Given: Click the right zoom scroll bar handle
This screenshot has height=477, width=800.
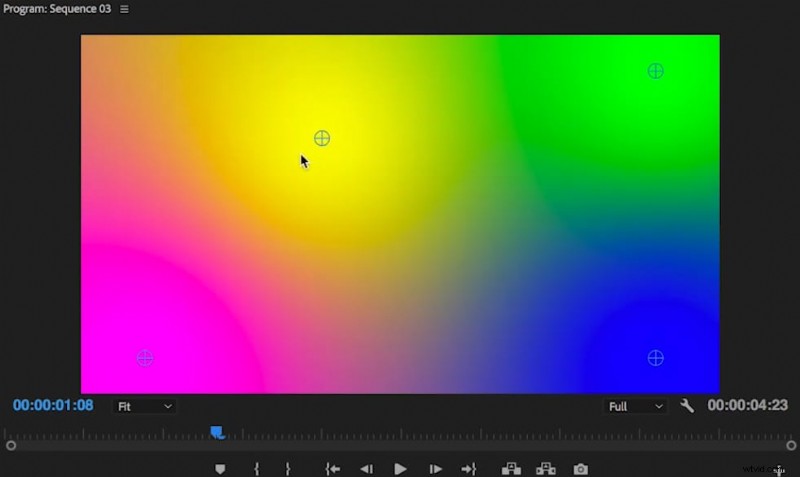Looking at the screenshot, I should (791, 445).
